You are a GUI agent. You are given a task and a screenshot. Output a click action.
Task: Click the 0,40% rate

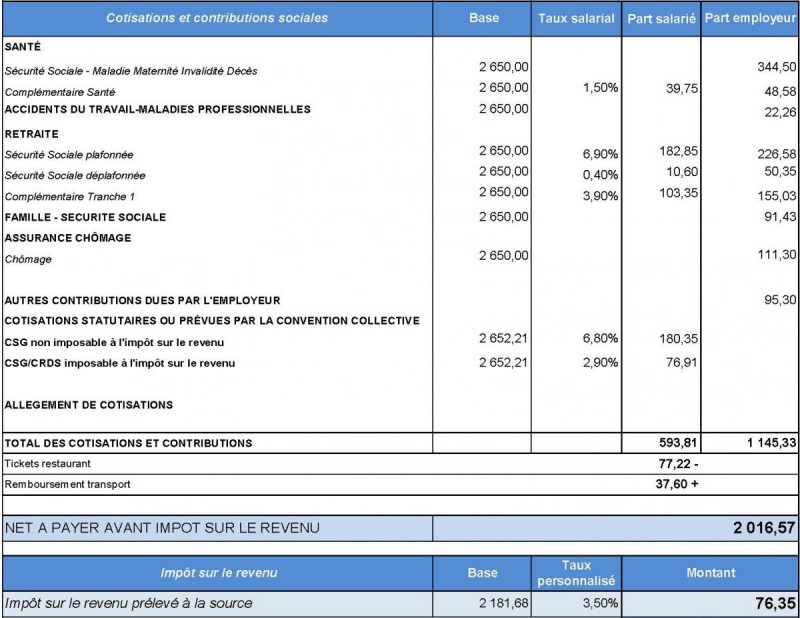pos(601,175)
